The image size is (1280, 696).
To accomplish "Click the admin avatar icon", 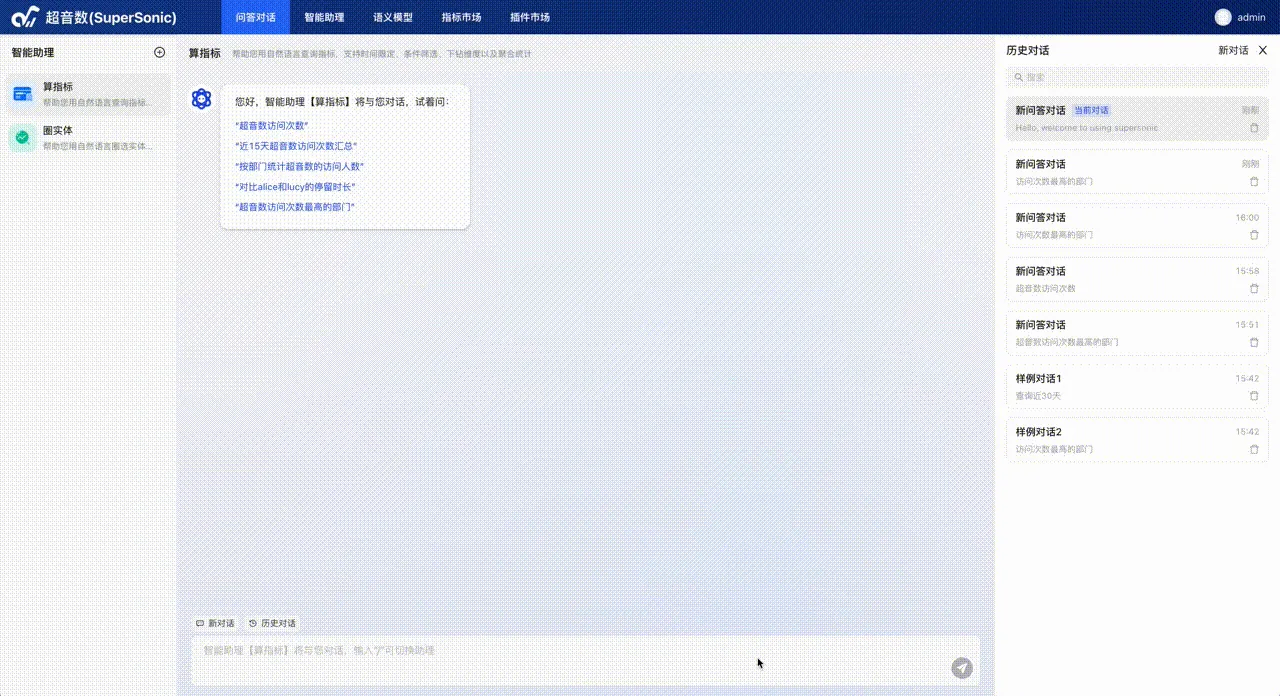I will (1223, 17).
